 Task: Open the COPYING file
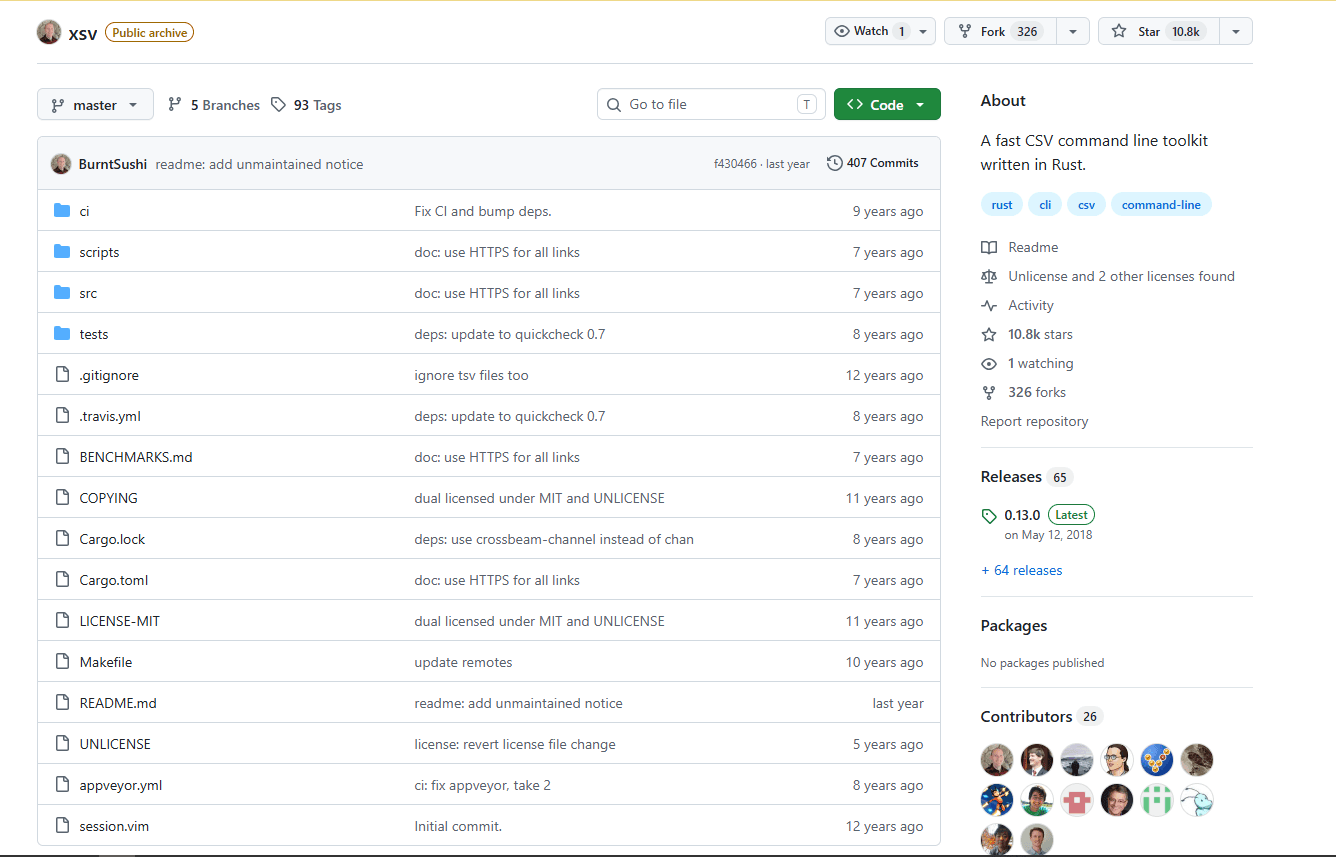(x=108, y=498)
